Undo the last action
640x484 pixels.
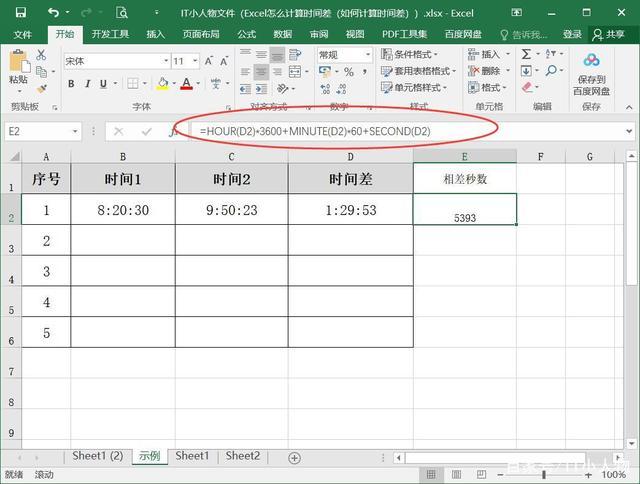coord(53,13)
